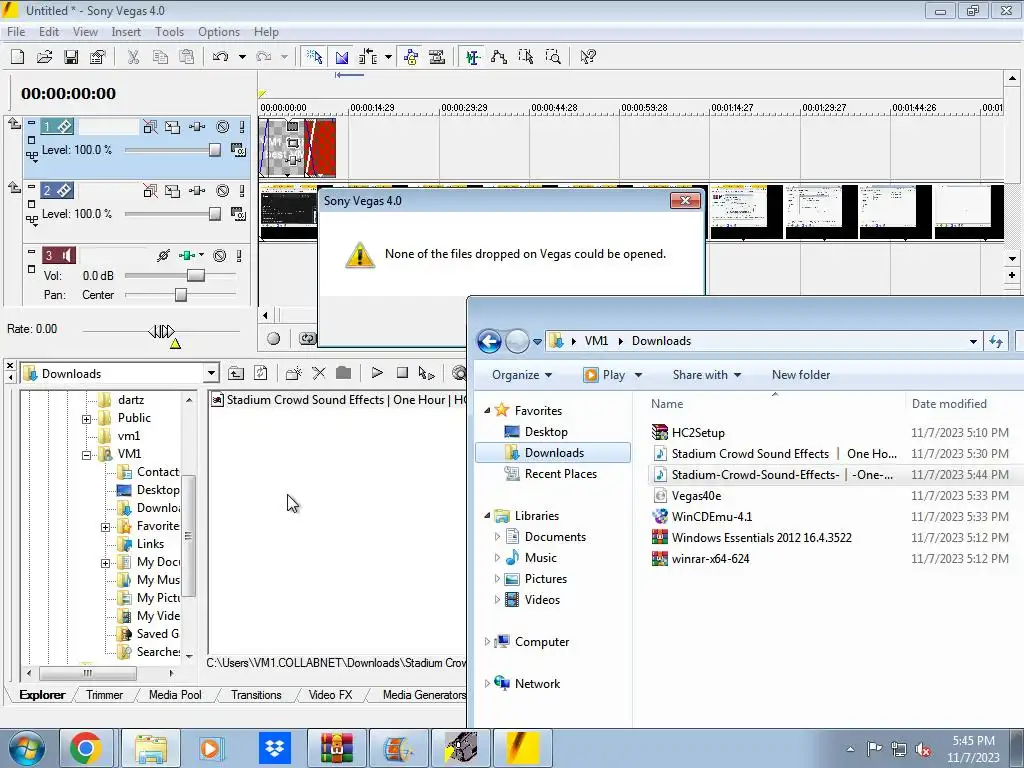Expand the Favorites node under VM1
This screenshot has width=1024, height=768.
105,527
